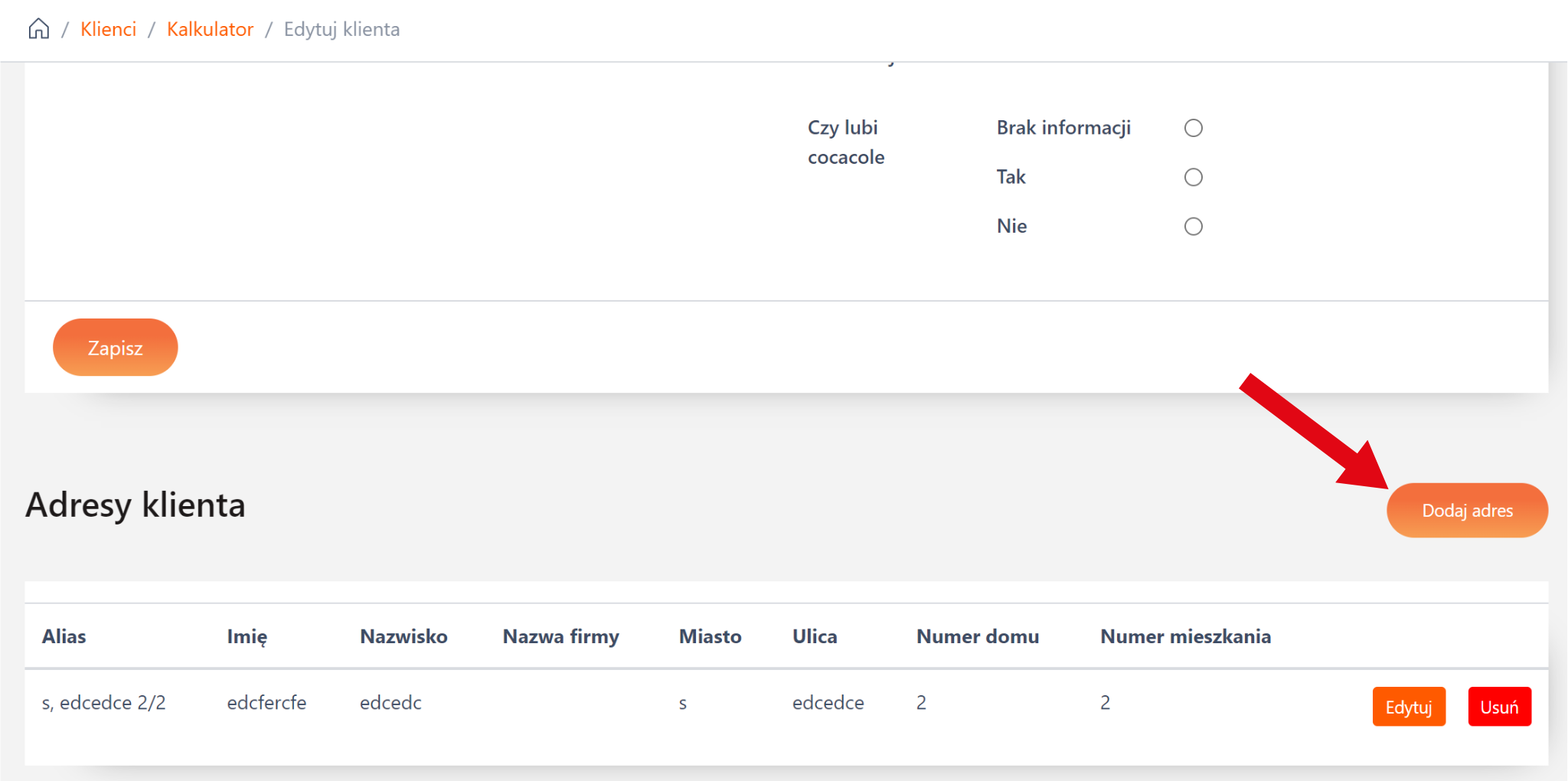Click the Ulica column header
Image resolution: width=1568 pixels, height=781 pixels.
(815, 636)
